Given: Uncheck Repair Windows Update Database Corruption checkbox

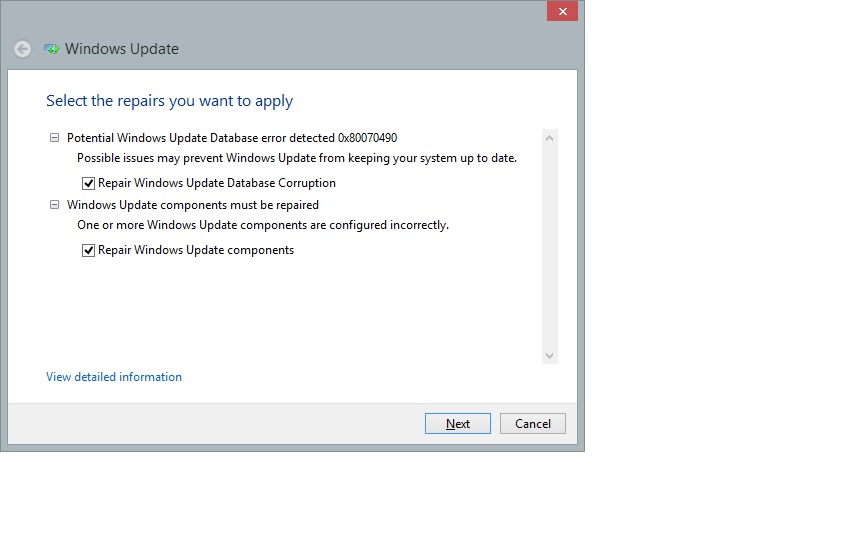Looking at the screenshot, I should tap(89, 183).
